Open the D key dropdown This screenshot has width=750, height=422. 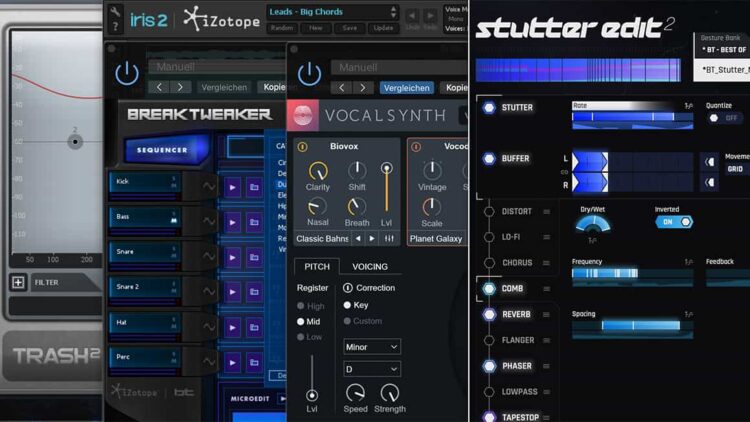372,369
